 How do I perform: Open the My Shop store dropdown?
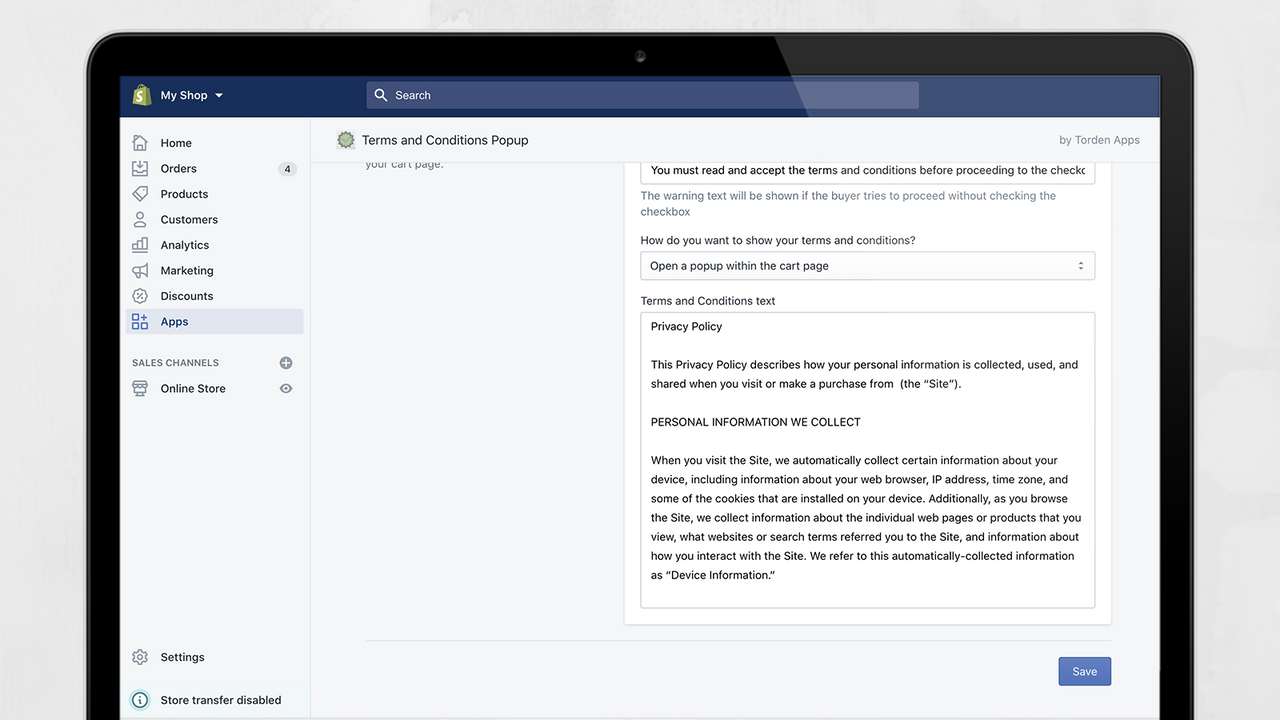[x=191, y=95]
